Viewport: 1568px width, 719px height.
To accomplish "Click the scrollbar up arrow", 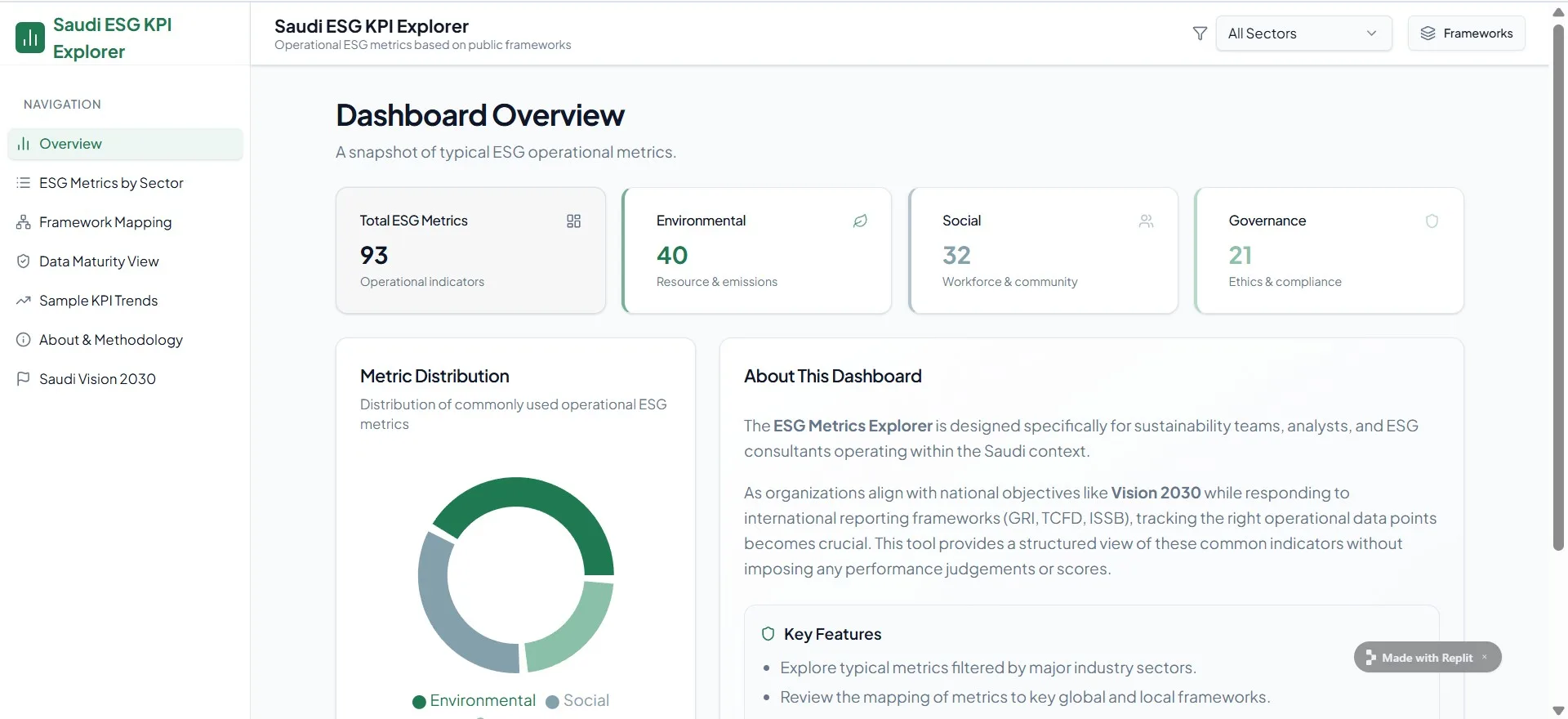I will (x=1558, y=11).
